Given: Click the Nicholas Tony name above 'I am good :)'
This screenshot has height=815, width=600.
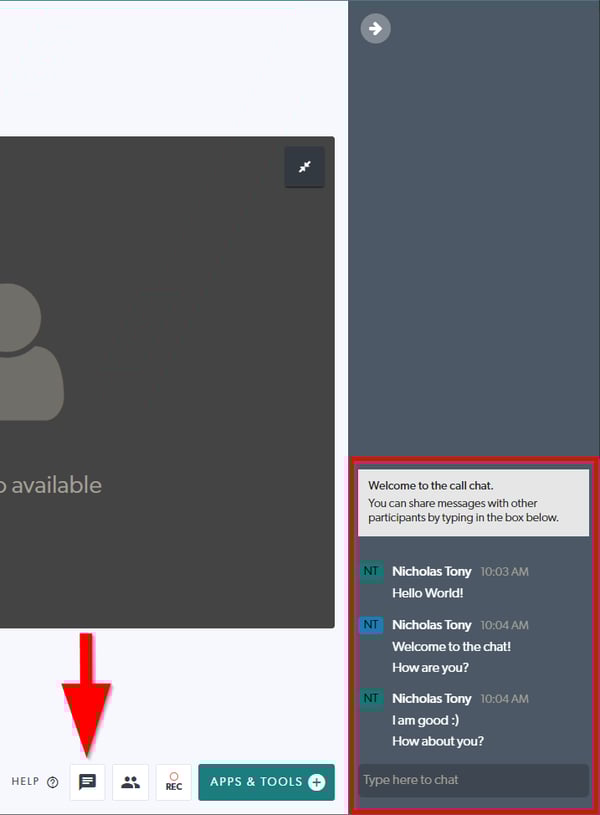Looking at the screenshot, I should [432, 699].
